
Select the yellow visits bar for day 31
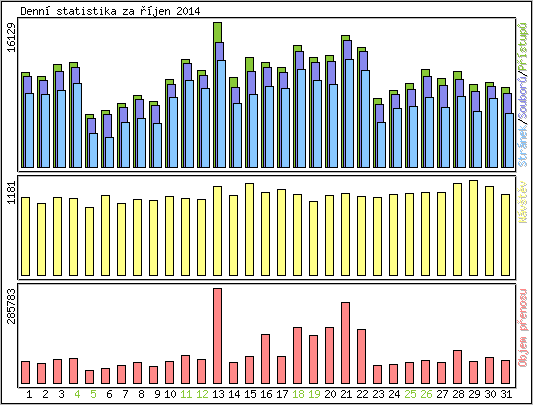505,235
